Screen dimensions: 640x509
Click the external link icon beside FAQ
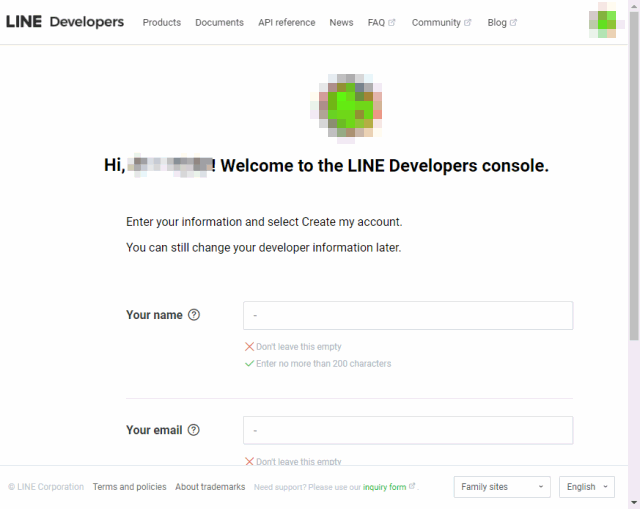point(392,22)
